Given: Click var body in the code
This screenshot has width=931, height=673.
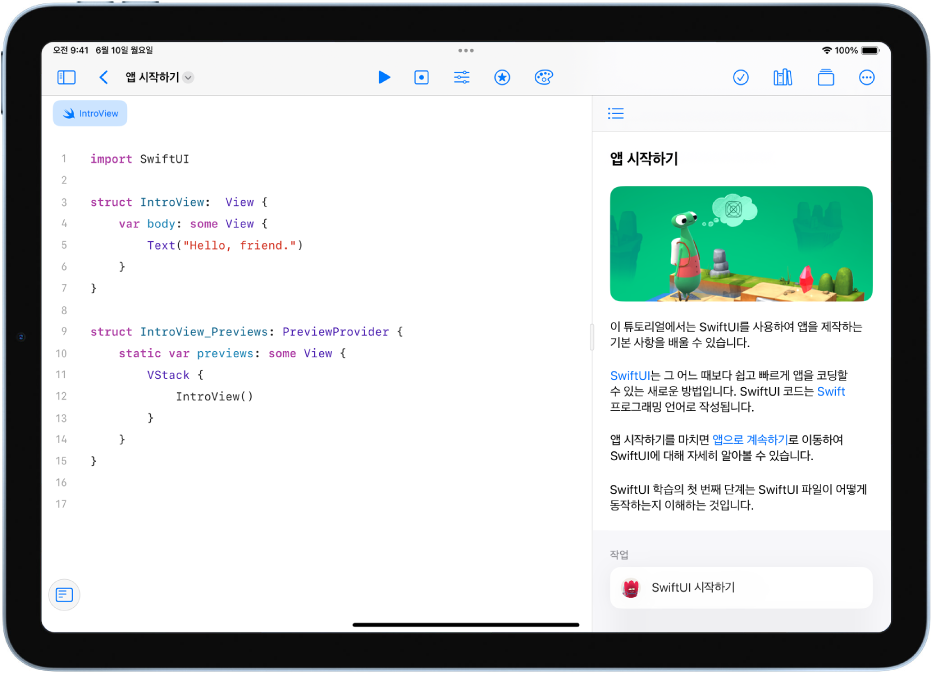Looking at the screenshot, I should tap(147, 224).
